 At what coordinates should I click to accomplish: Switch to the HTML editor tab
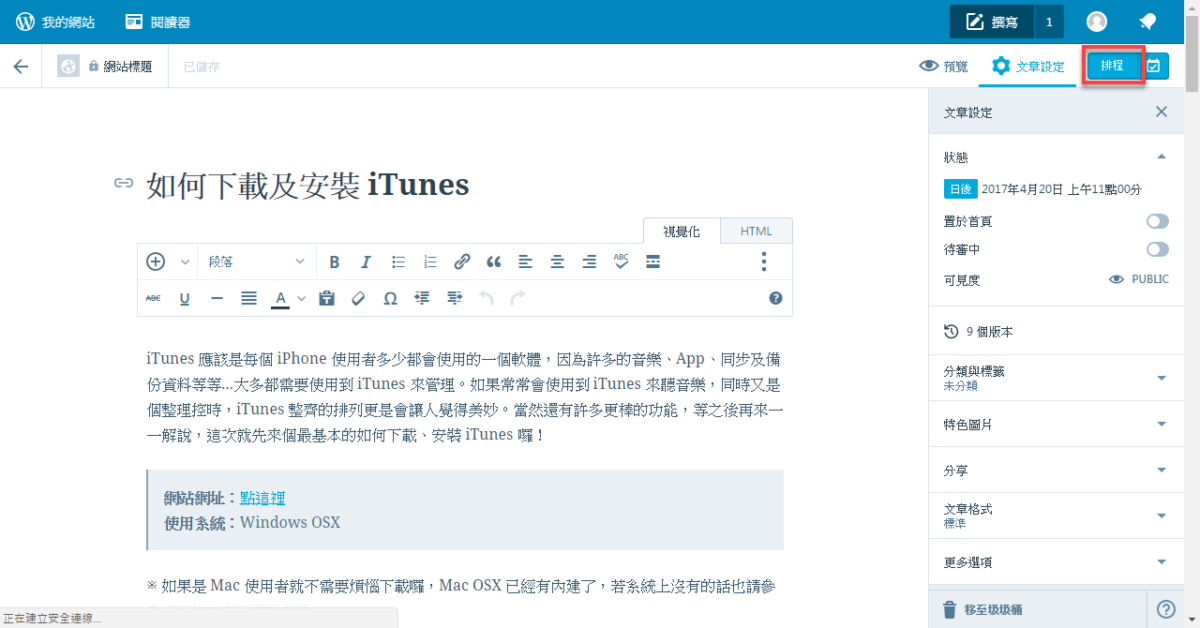point(756,231)
